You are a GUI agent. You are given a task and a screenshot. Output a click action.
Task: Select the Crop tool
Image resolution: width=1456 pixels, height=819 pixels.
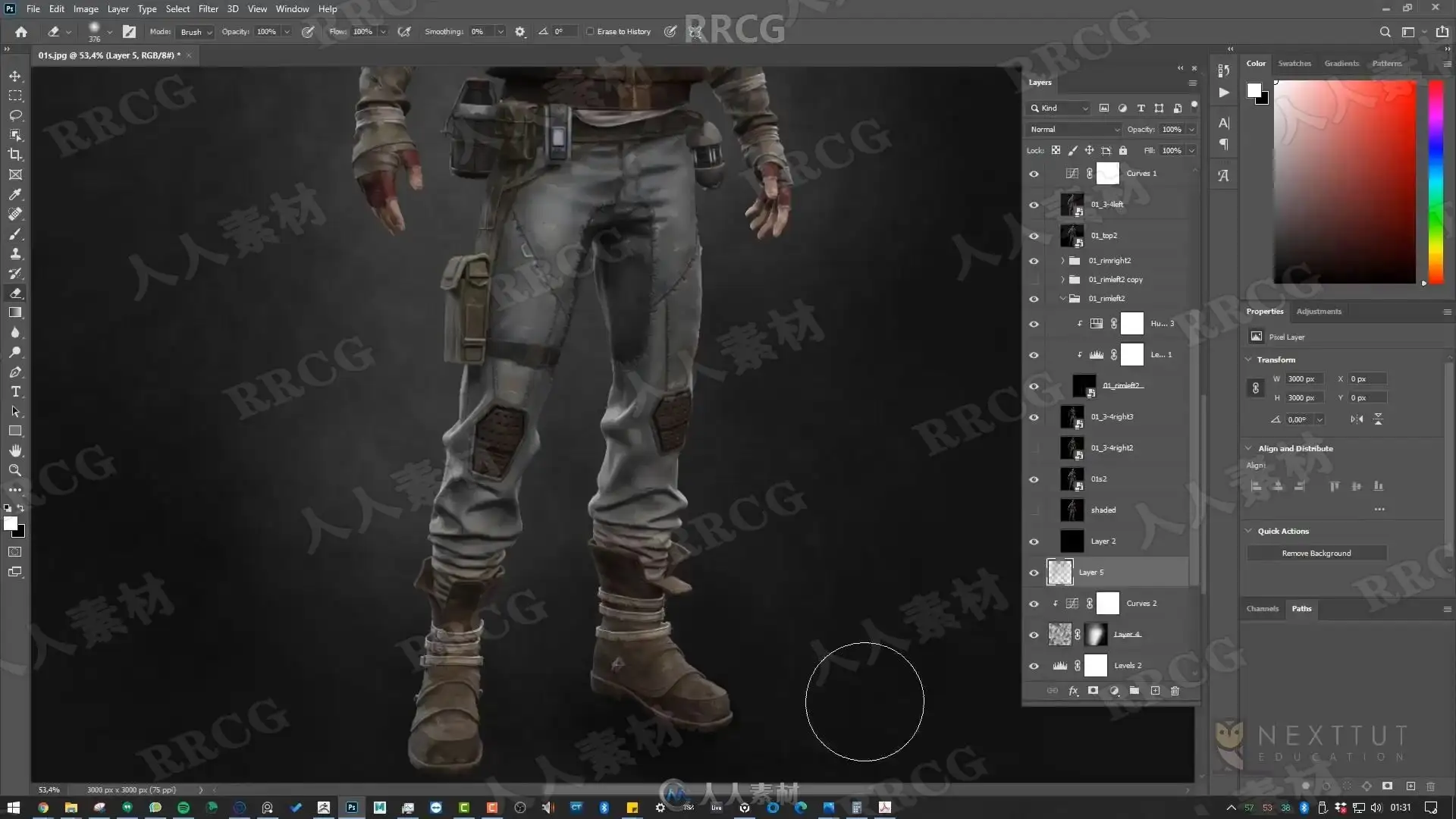point(15,155)
